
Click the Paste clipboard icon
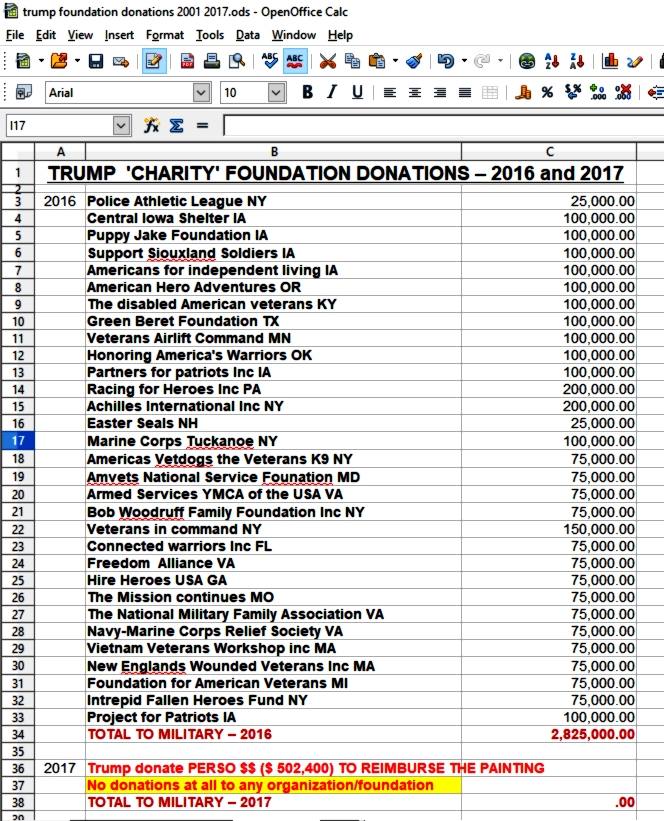pos(377,61)
